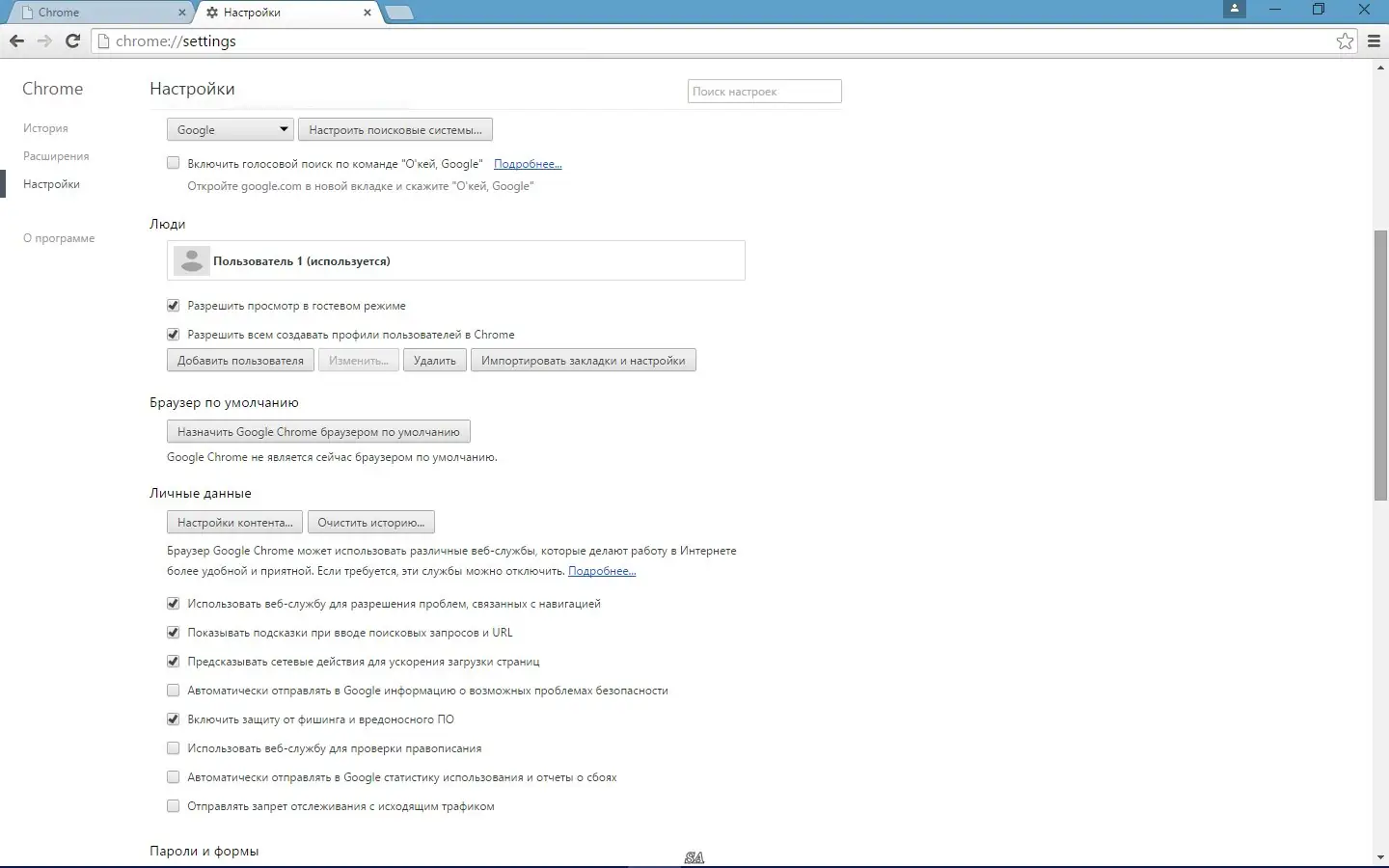Click the Chrome heading in sidebar

[53, 89]
